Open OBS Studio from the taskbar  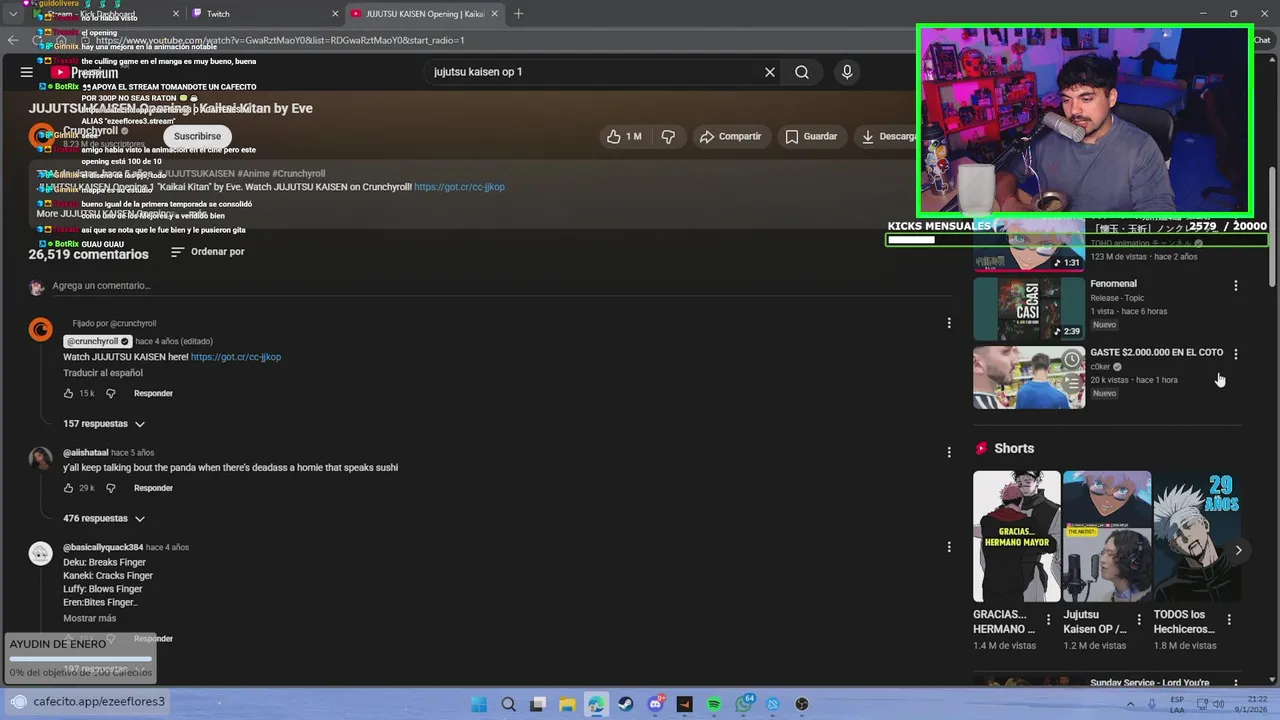coord(802,704)
